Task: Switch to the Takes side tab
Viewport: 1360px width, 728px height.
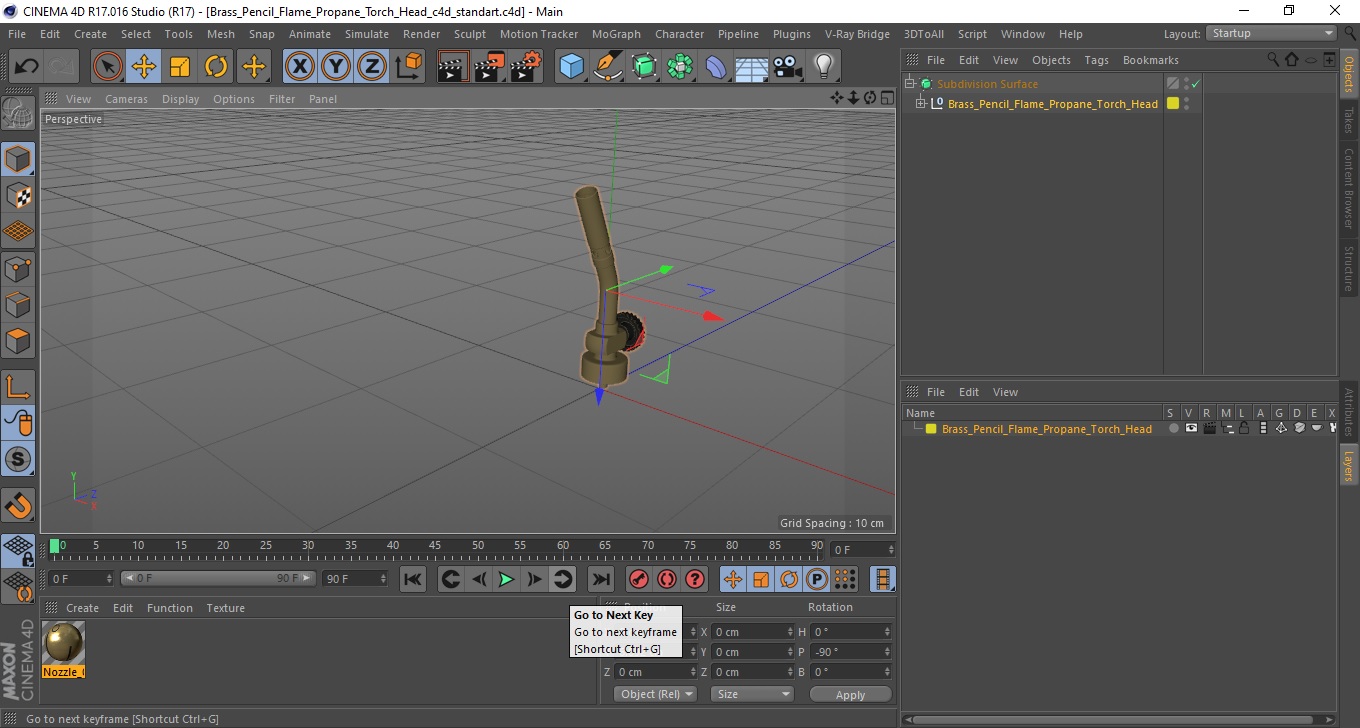Action: point(1349,120)
